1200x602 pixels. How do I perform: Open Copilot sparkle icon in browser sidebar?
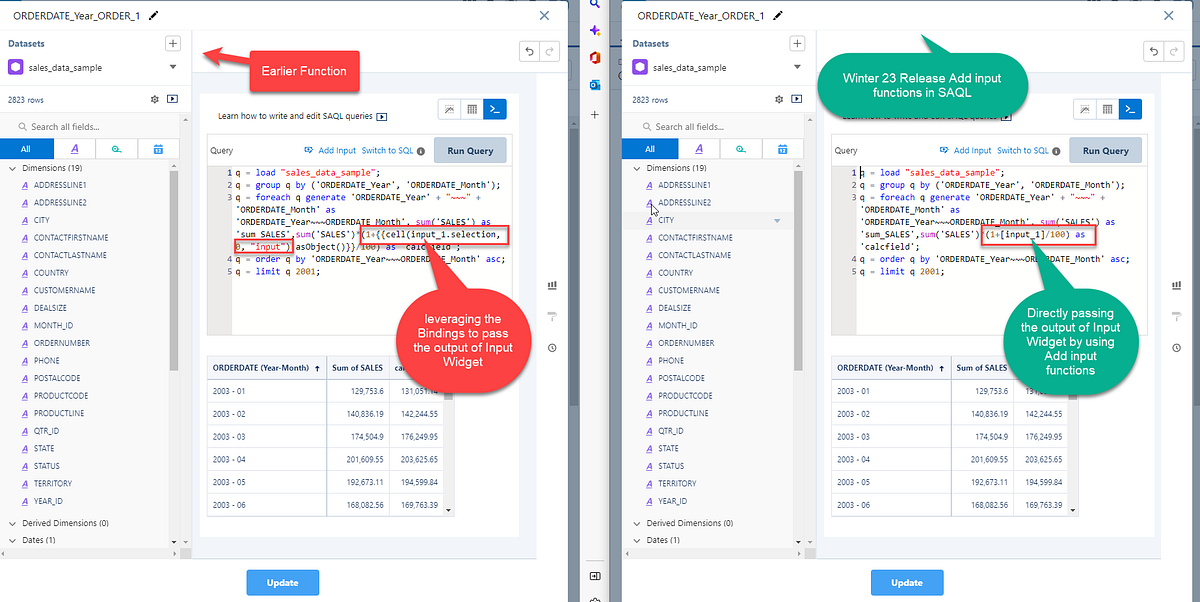point(595,32)
